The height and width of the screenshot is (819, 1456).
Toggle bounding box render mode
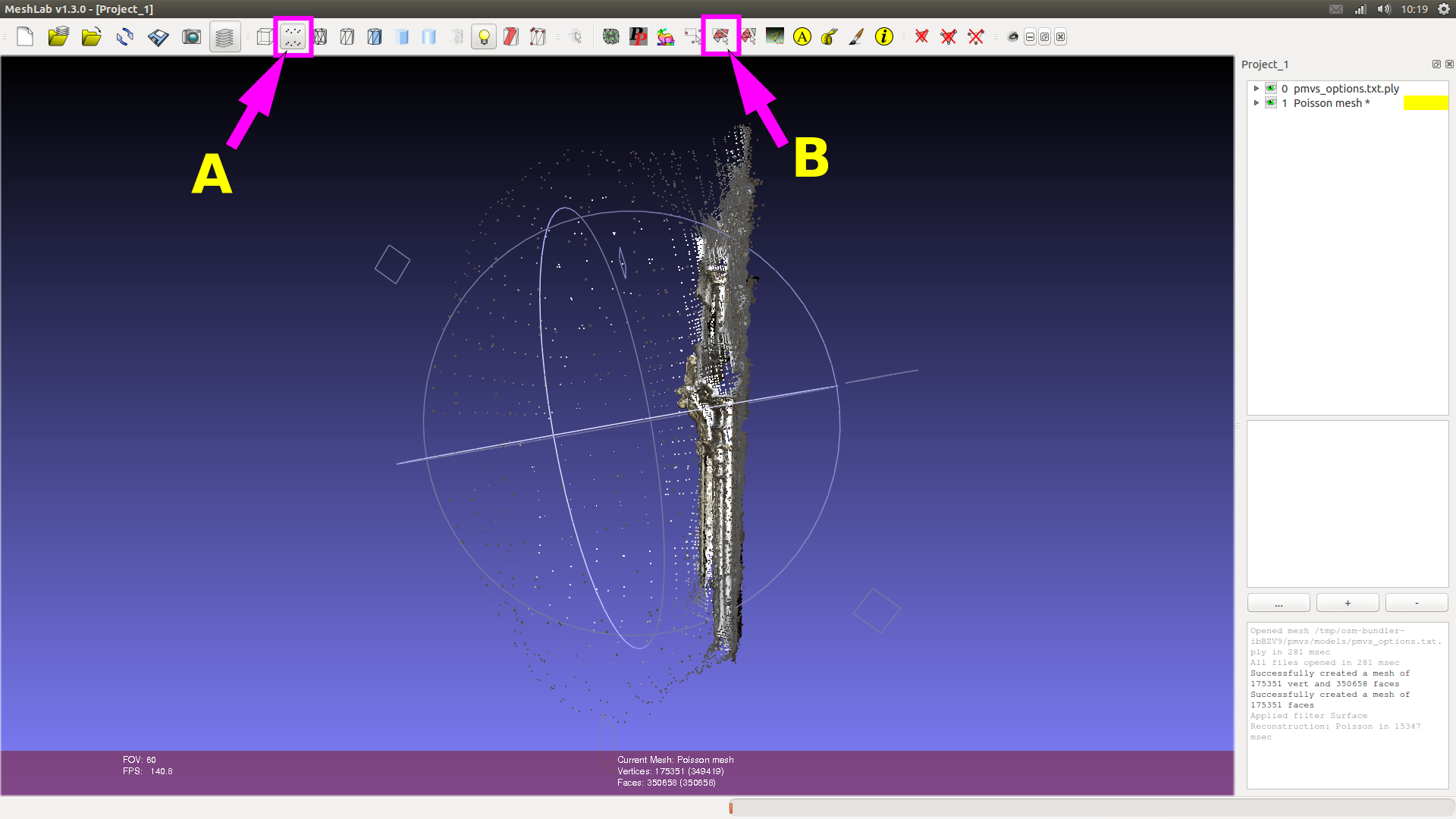265,36
